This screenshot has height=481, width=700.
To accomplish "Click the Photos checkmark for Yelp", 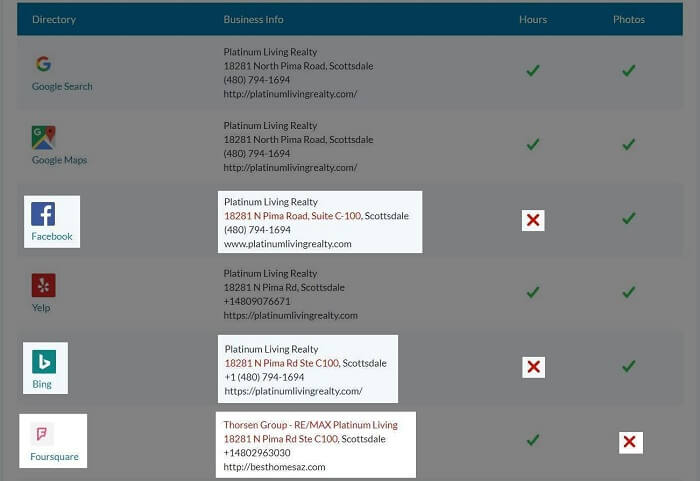I will pos(629,292).
